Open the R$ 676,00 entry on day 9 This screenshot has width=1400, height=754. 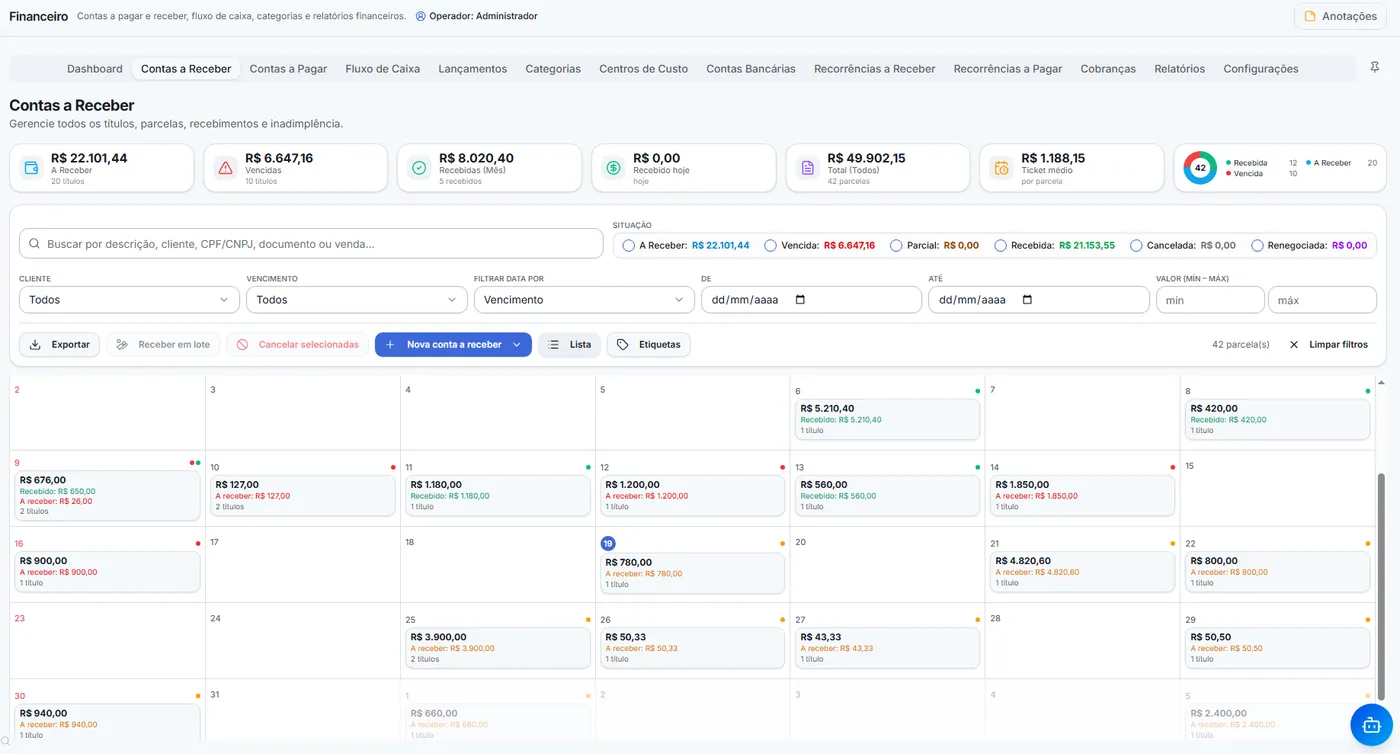108,495
